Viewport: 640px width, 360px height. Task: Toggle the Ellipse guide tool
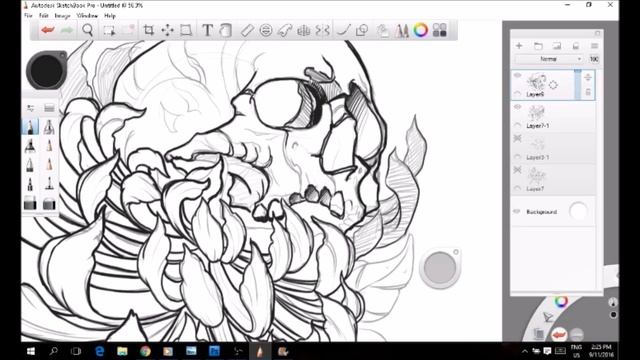(266, 30)
